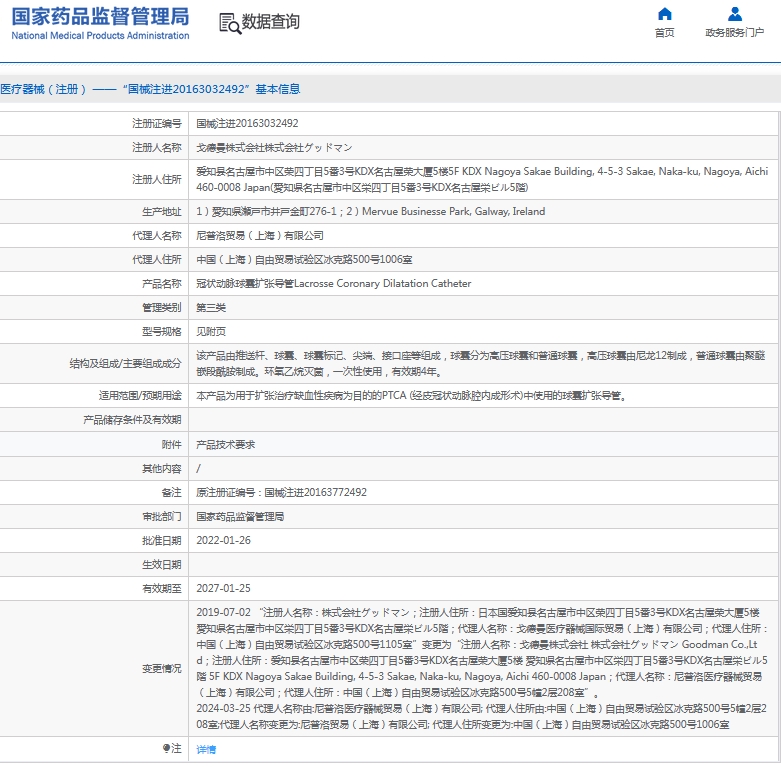Click the 注册人住所 address text
Viewport: 781px width, 767px height.
[x=482, y=179]
